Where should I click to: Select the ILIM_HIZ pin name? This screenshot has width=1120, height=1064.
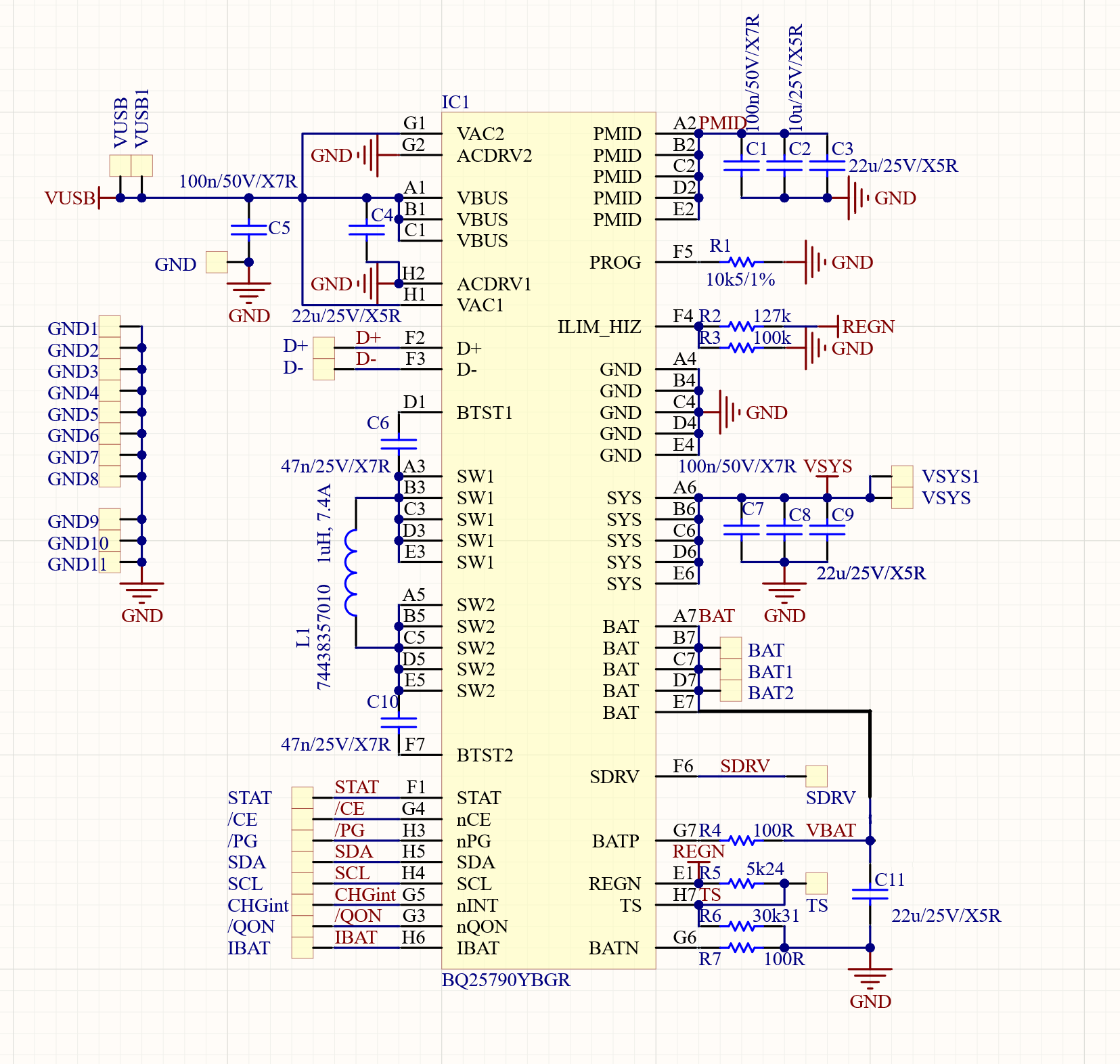pyautogui.click(x=599, y=327)
